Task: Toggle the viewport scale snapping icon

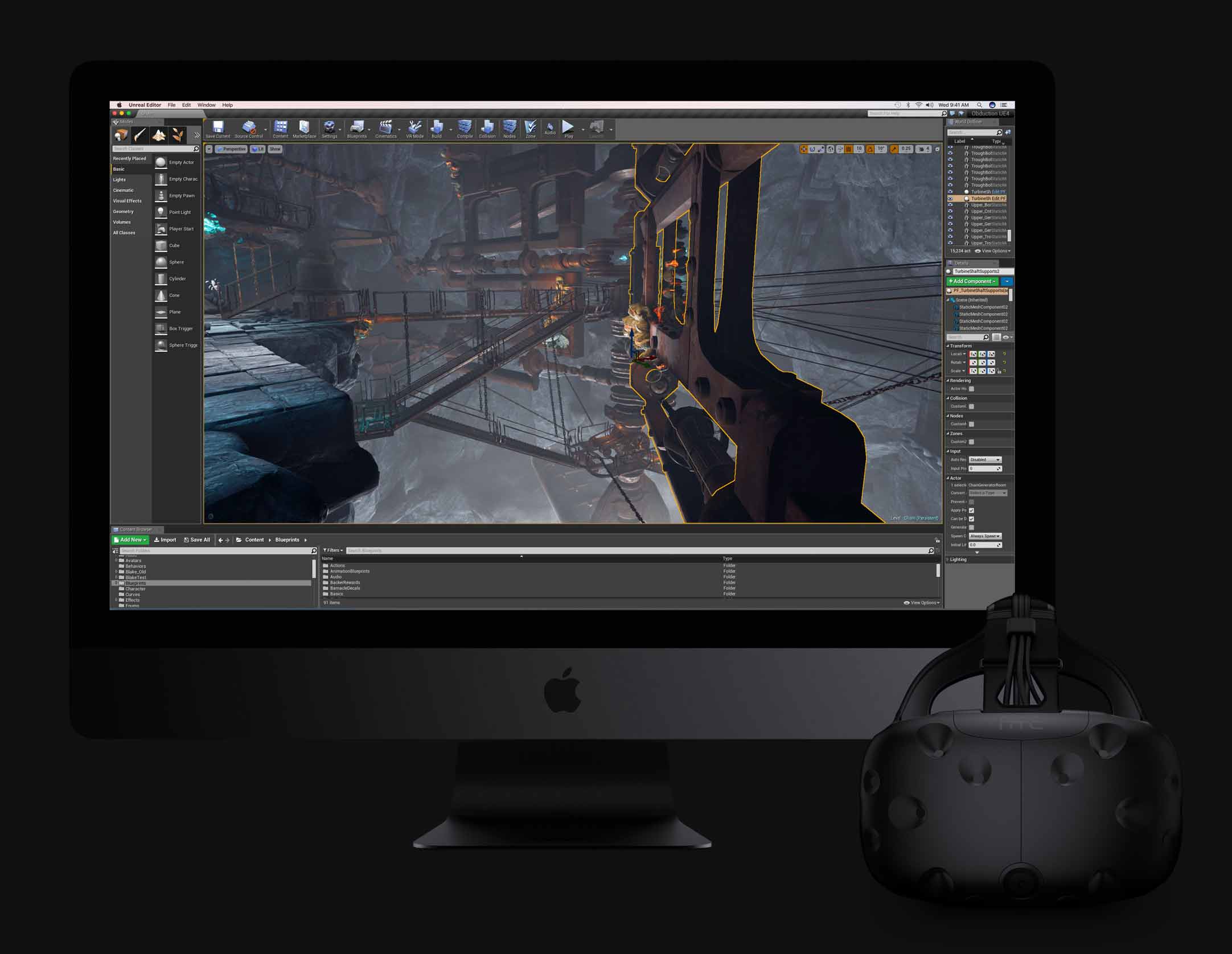Action: (x=894, y=149)
